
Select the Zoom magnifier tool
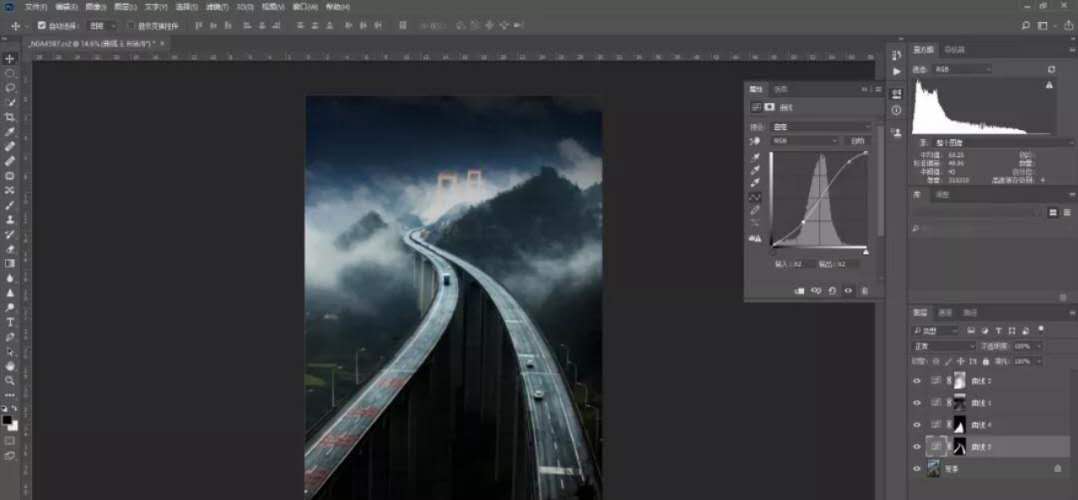[10, 380]
